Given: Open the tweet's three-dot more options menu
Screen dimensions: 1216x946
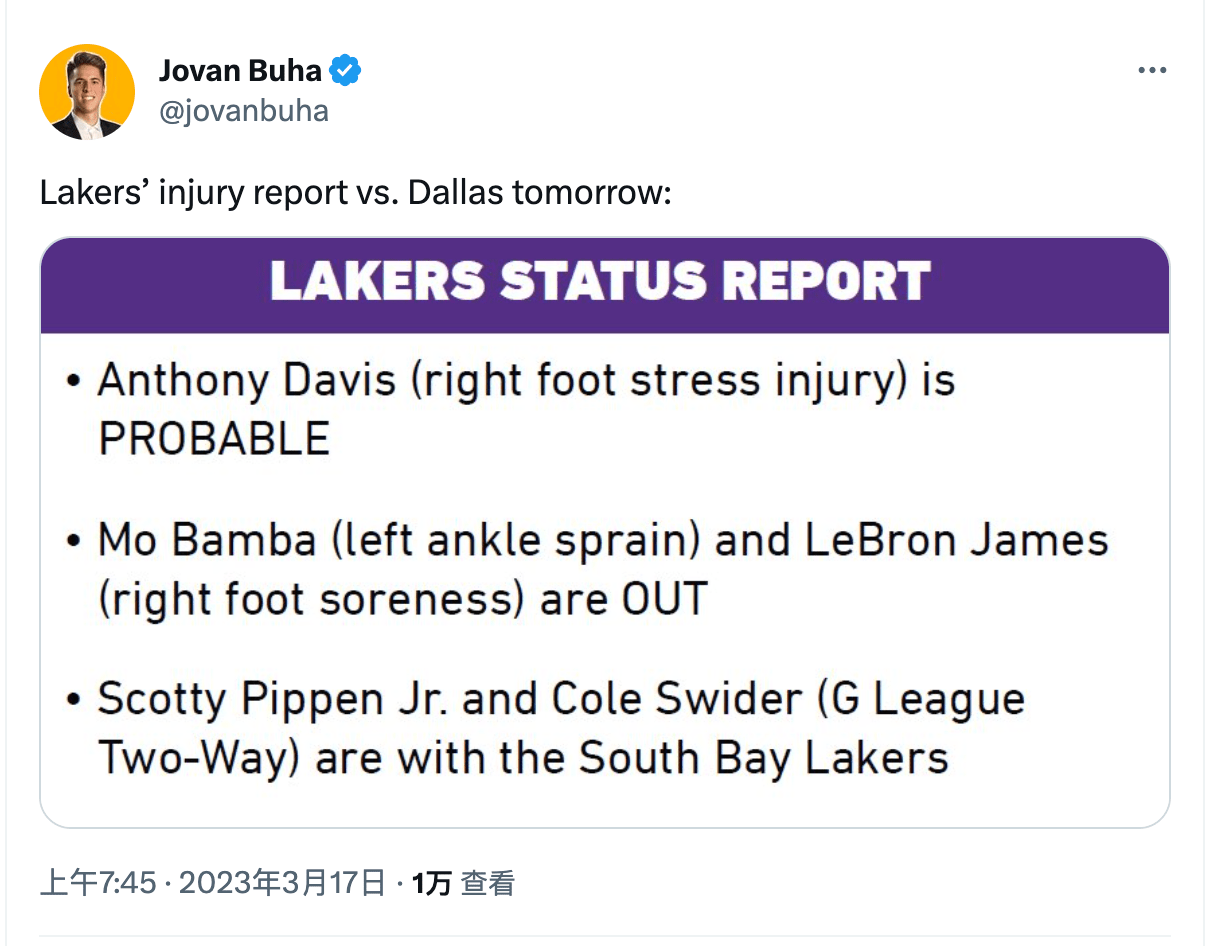Looking at the screenshot, I should (1153, 71).
